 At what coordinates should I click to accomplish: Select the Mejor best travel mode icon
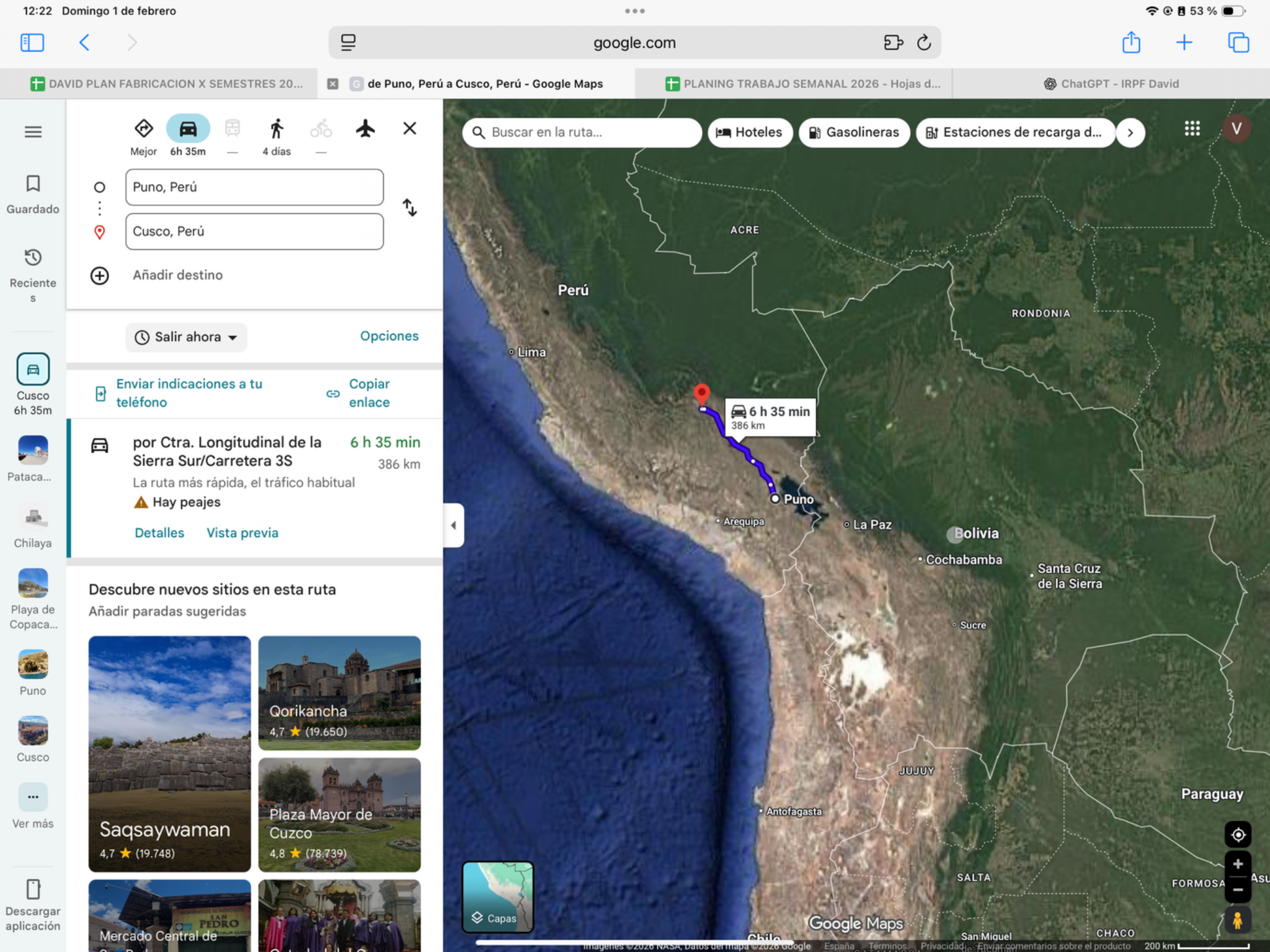coord(143,128)
